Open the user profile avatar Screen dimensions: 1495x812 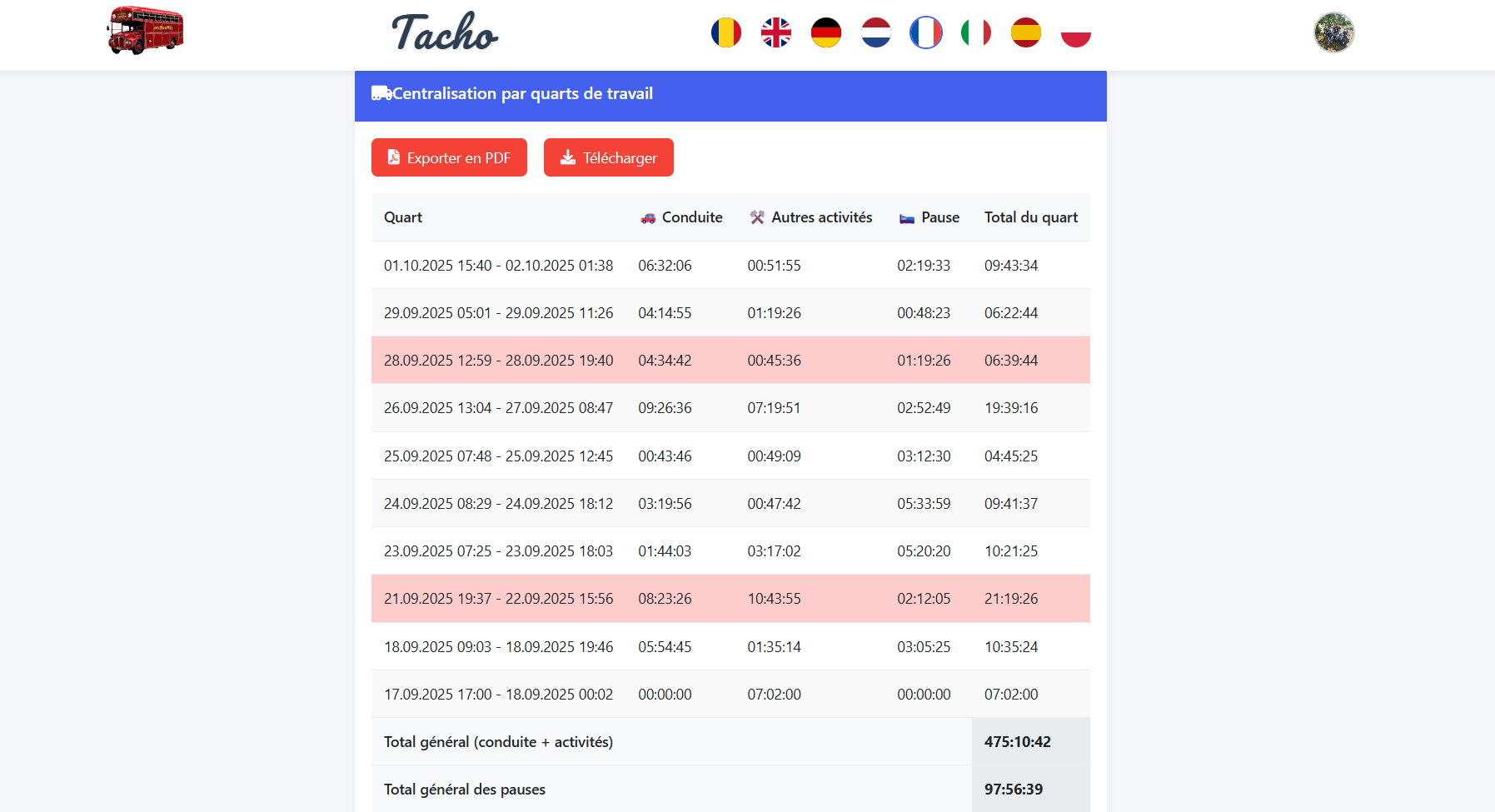pos(1333,32)
